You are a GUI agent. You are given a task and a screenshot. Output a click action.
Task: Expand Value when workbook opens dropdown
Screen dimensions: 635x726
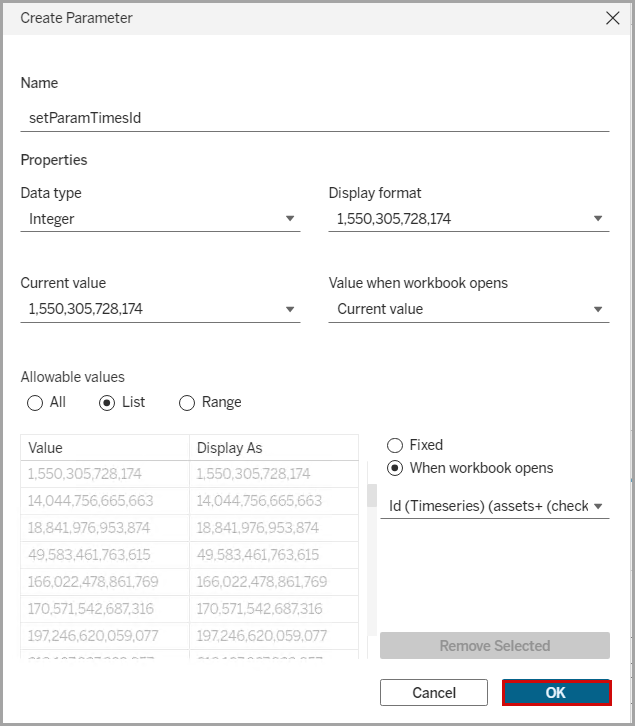pyautogui.click(x=468, y=309)
